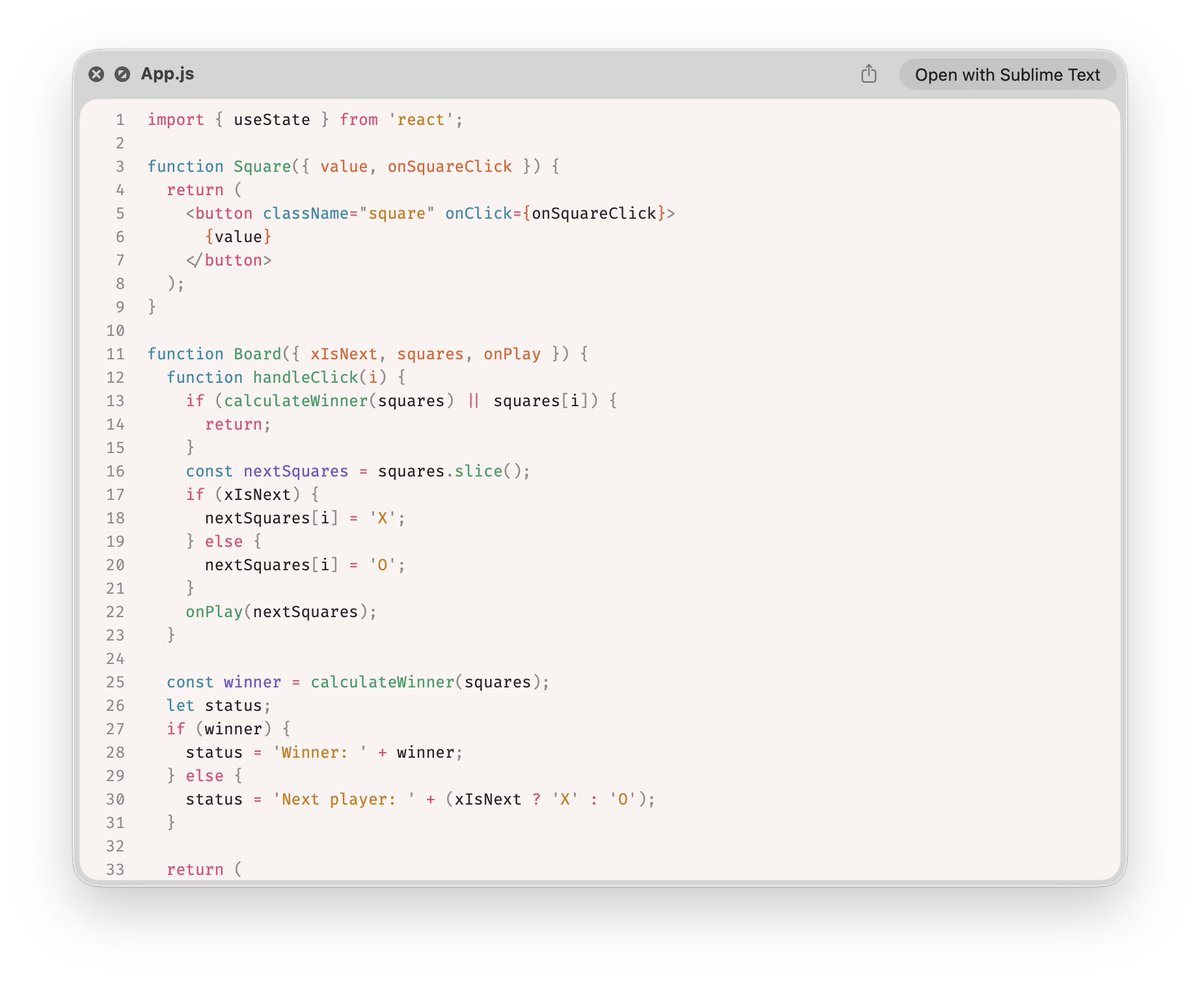Click the className="square" attribute text
This screenshot has width=1200, height=983.
pos(349,213)
